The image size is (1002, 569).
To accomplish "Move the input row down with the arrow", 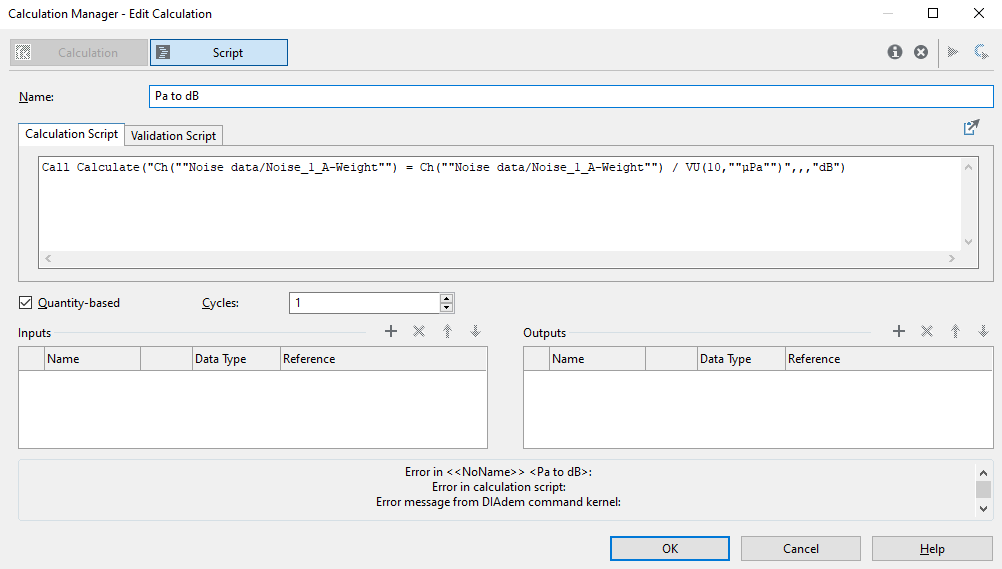I will pos(475,331).
